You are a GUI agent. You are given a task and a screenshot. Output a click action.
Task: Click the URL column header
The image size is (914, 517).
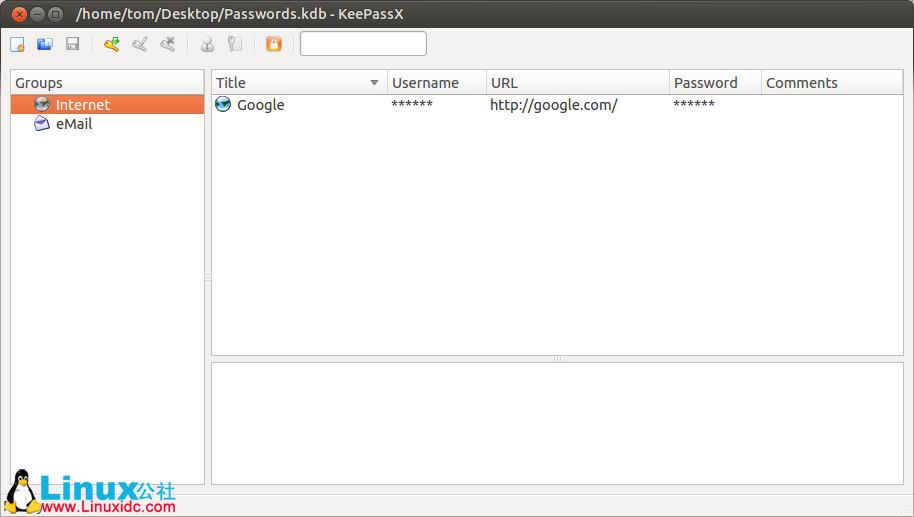(578, 83)
